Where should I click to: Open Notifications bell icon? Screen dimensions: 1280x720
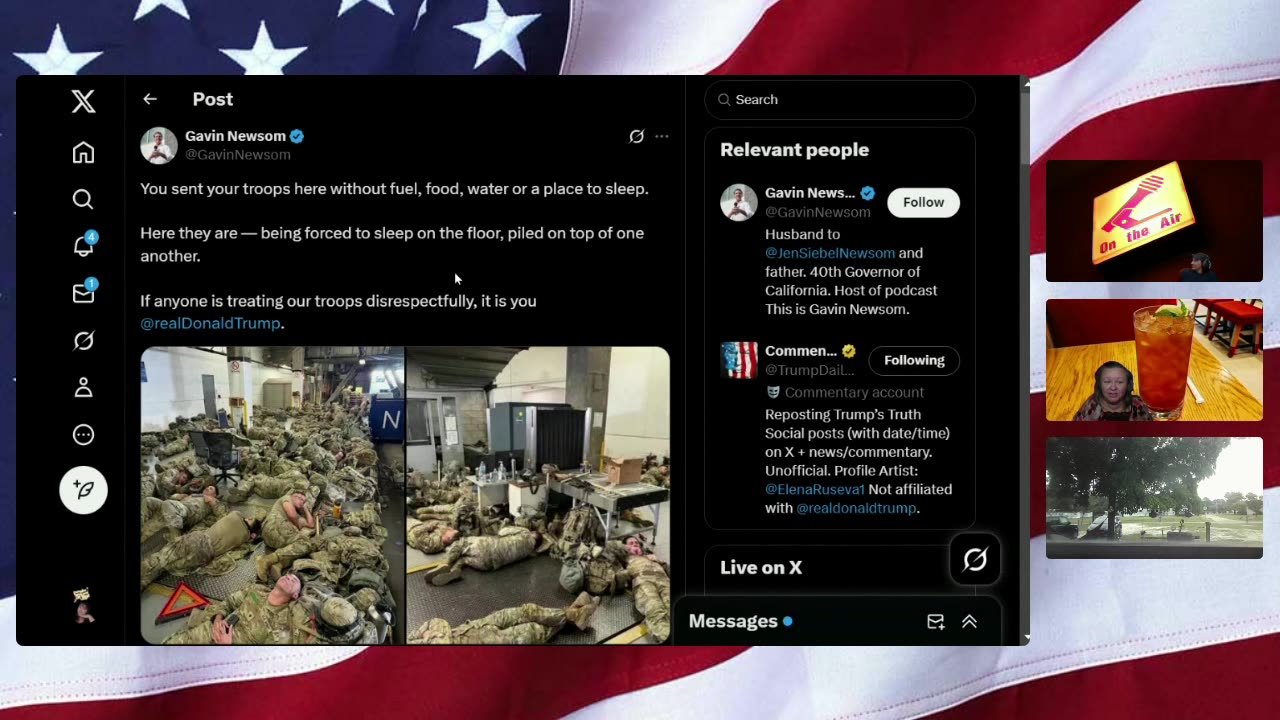84,245
